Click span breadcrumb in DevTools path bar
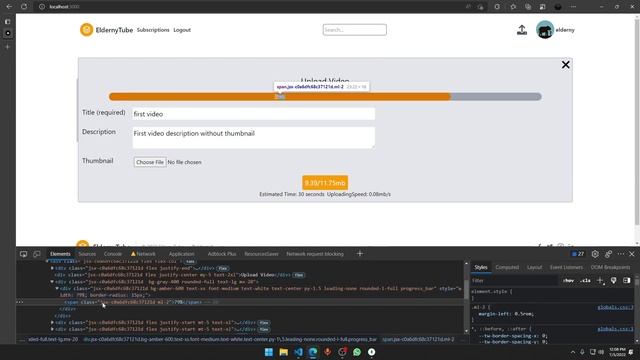The height and width of the screenshot is (360, 640). (x=418, y=339)
